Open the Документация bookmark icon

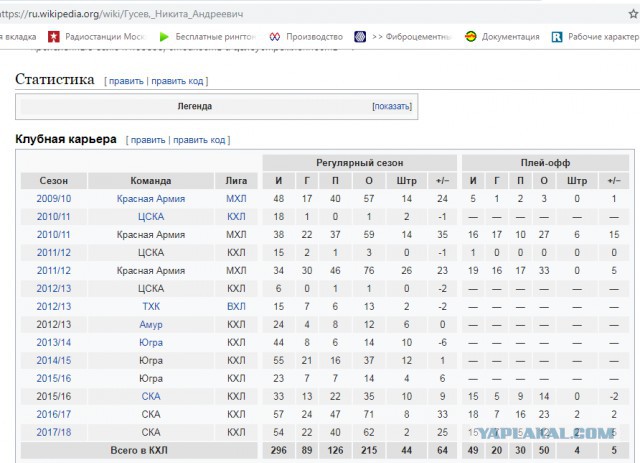pyautogui.click(x=471, y=37)
